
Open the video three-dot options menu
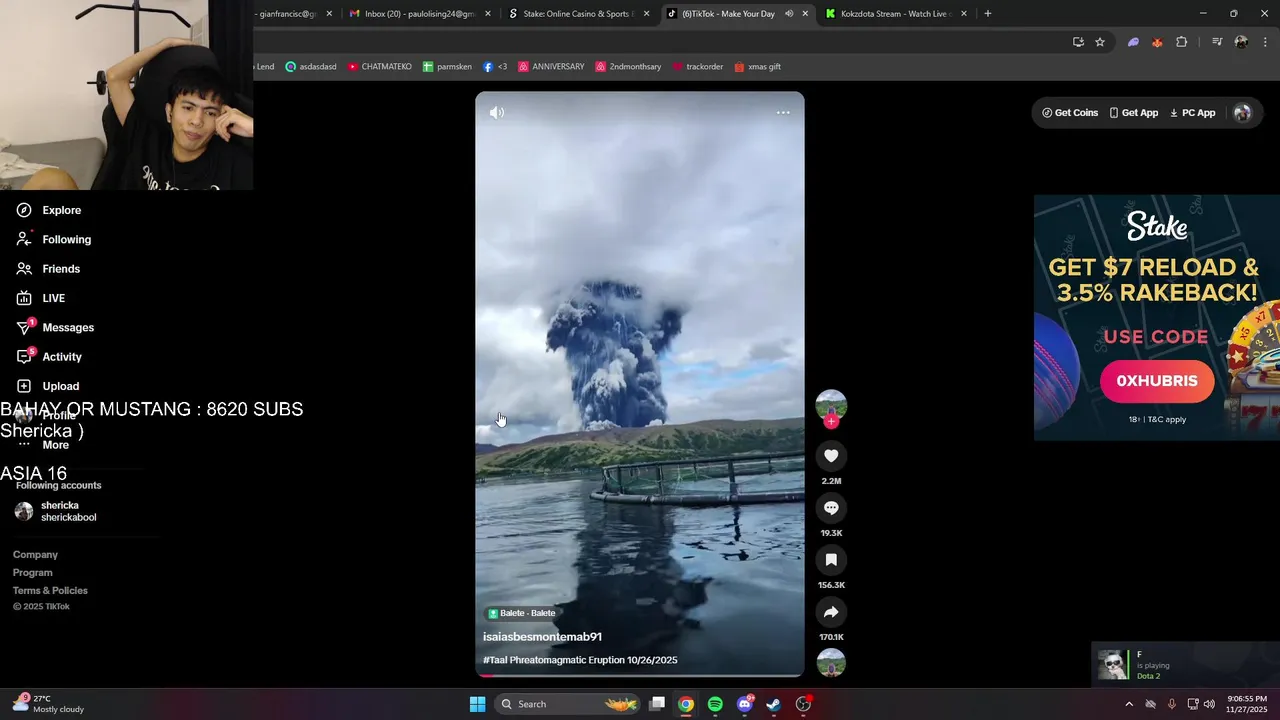pos(783,113)
